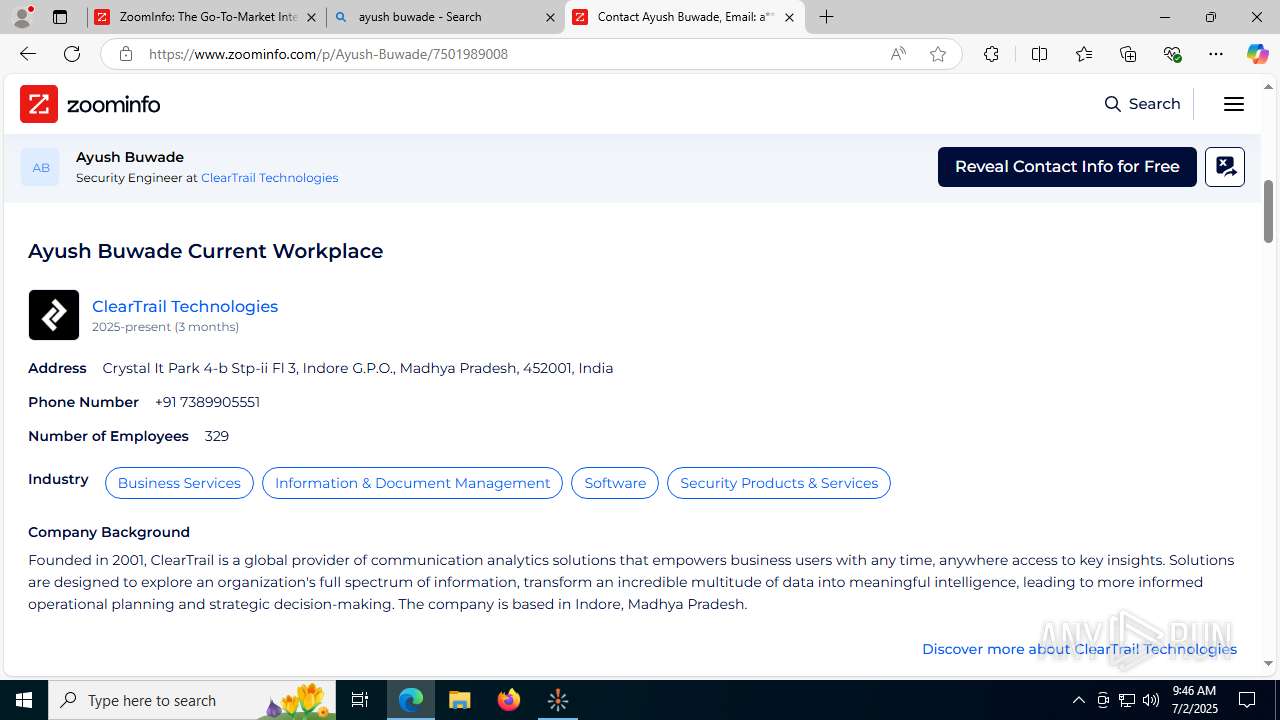1280x720 pixels.
Task: Open network settings tray icon
Action: click(1127, 700)
